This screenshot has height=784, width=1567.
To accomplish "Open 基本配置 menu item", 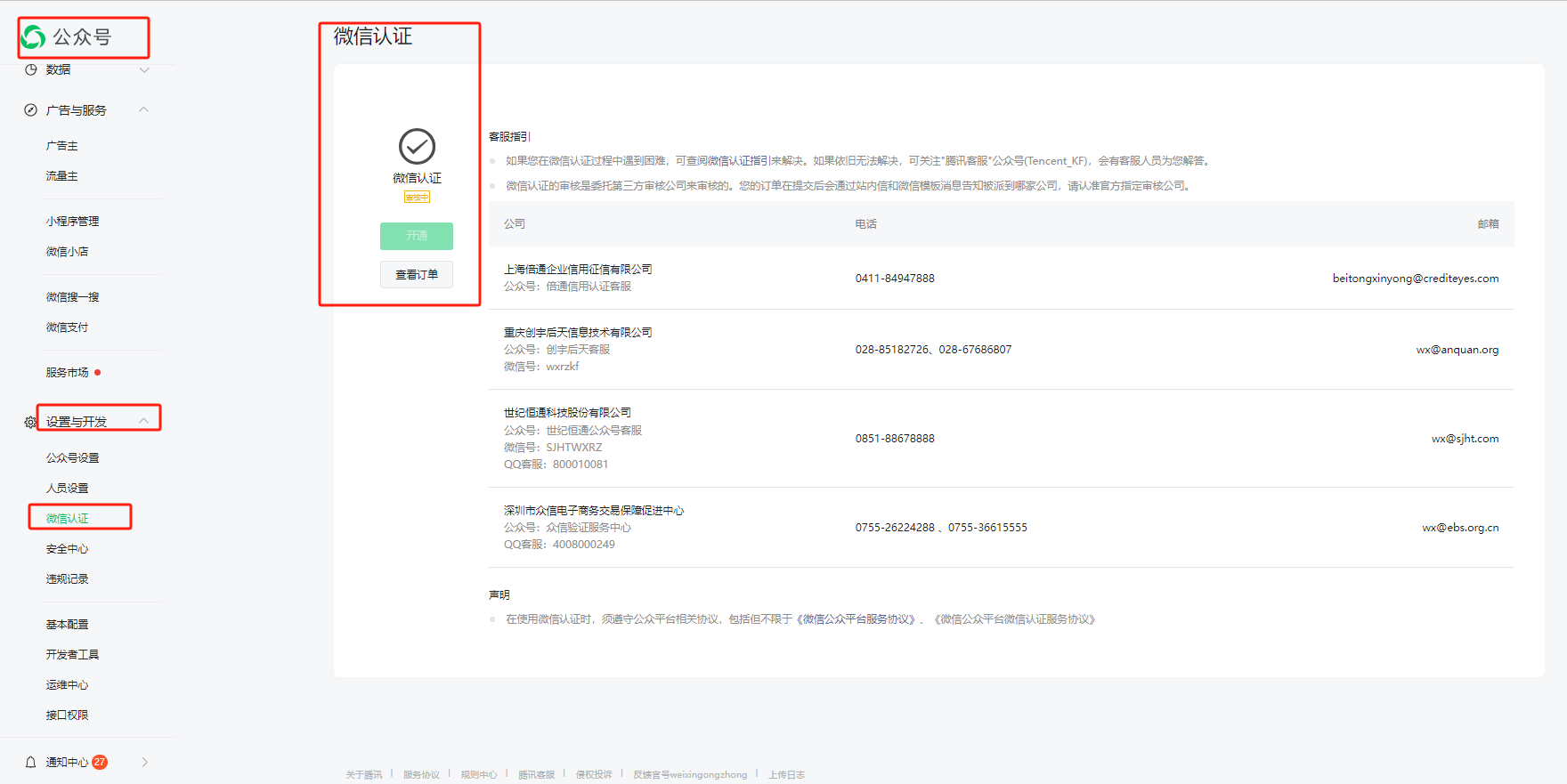I will point(68,625).
